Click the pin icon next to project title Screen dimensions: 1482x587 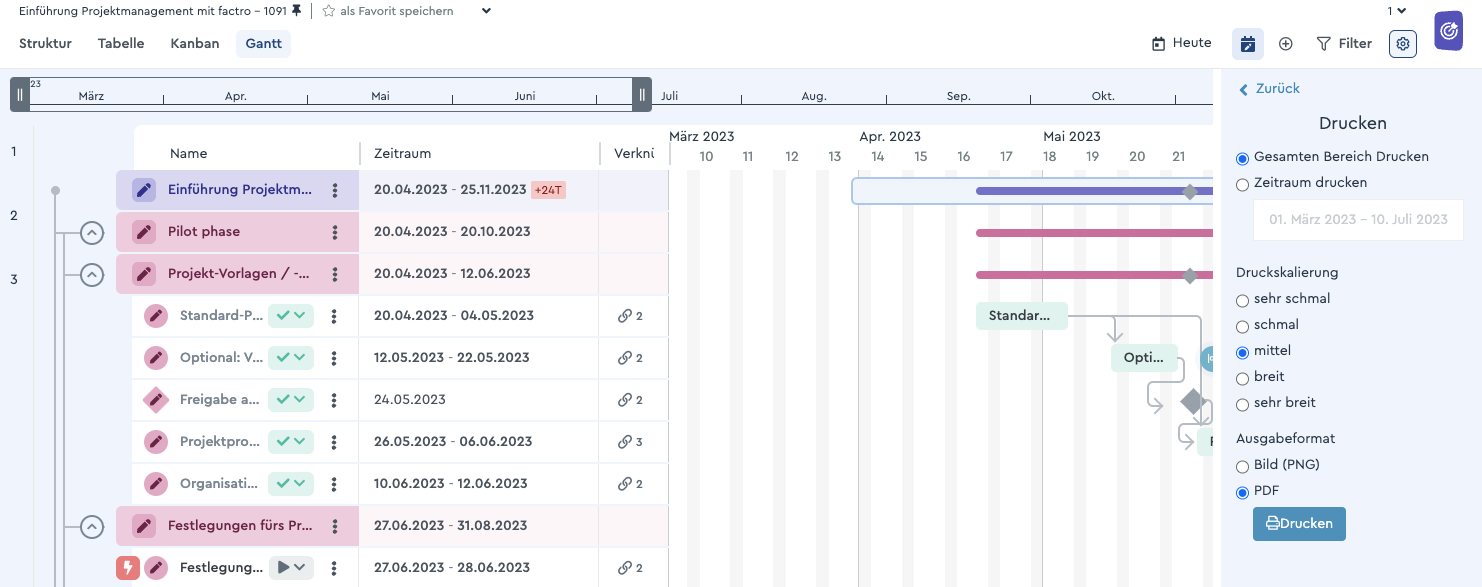(x=296, y=11)
